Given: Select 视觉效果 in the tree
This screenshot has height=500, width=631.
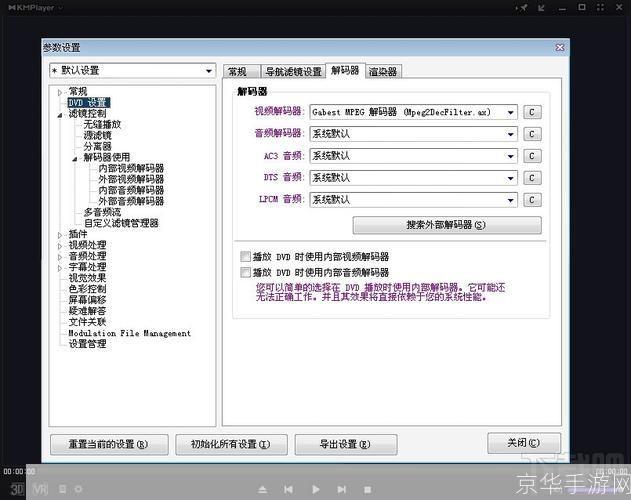Looking at the screenshot, I should [x=87, y=278].
